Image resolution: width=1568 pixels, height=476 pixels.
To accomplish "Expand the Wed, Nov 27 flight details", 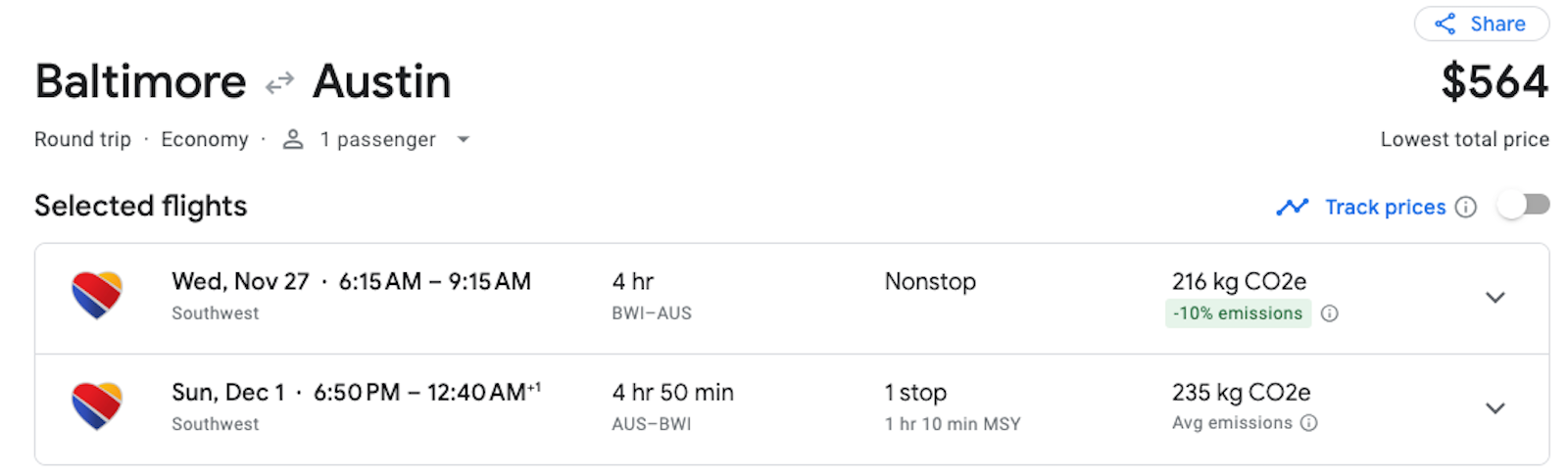I will [1494, 298].
